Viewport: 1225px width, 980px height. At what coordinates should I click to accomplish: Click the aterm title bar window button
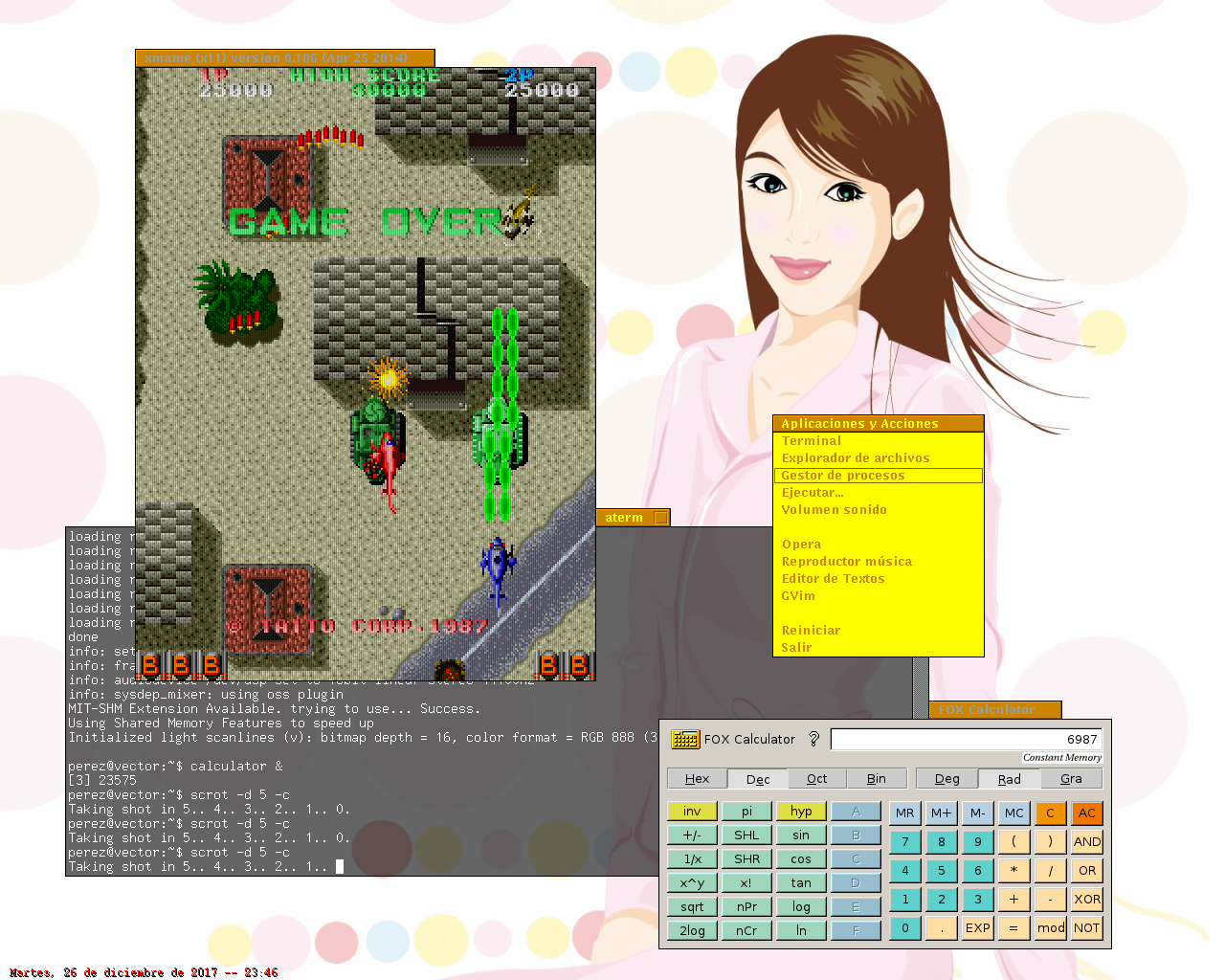pos(660,518)
